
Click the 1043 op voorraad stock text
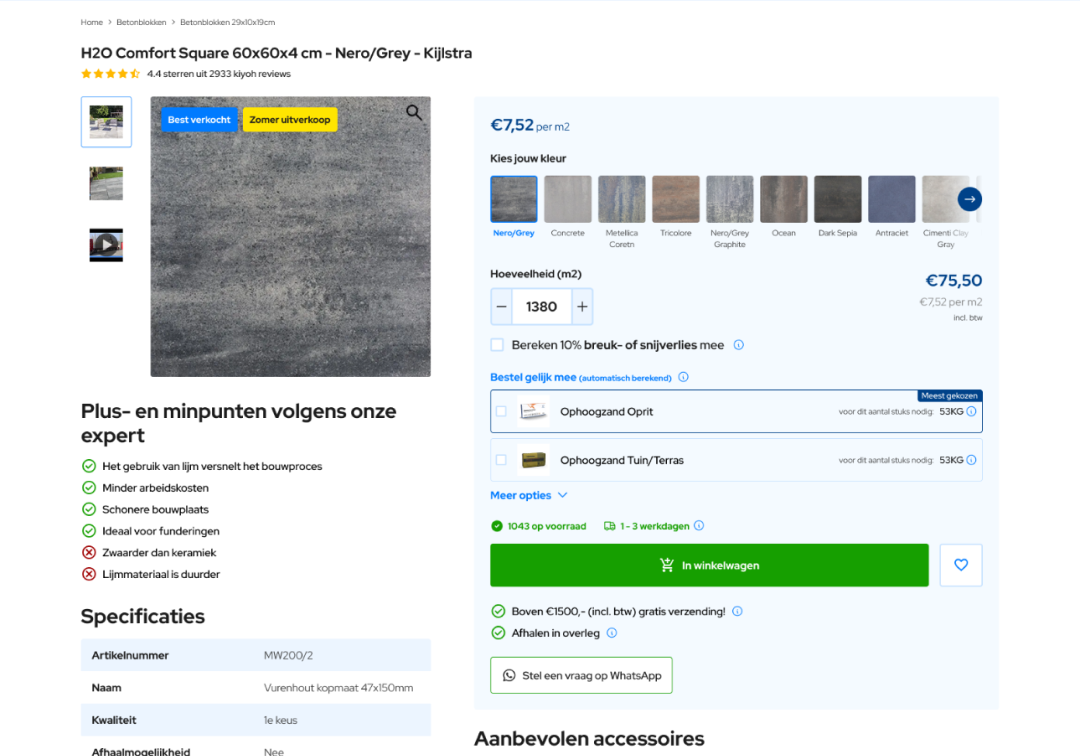tap(547, 526)
